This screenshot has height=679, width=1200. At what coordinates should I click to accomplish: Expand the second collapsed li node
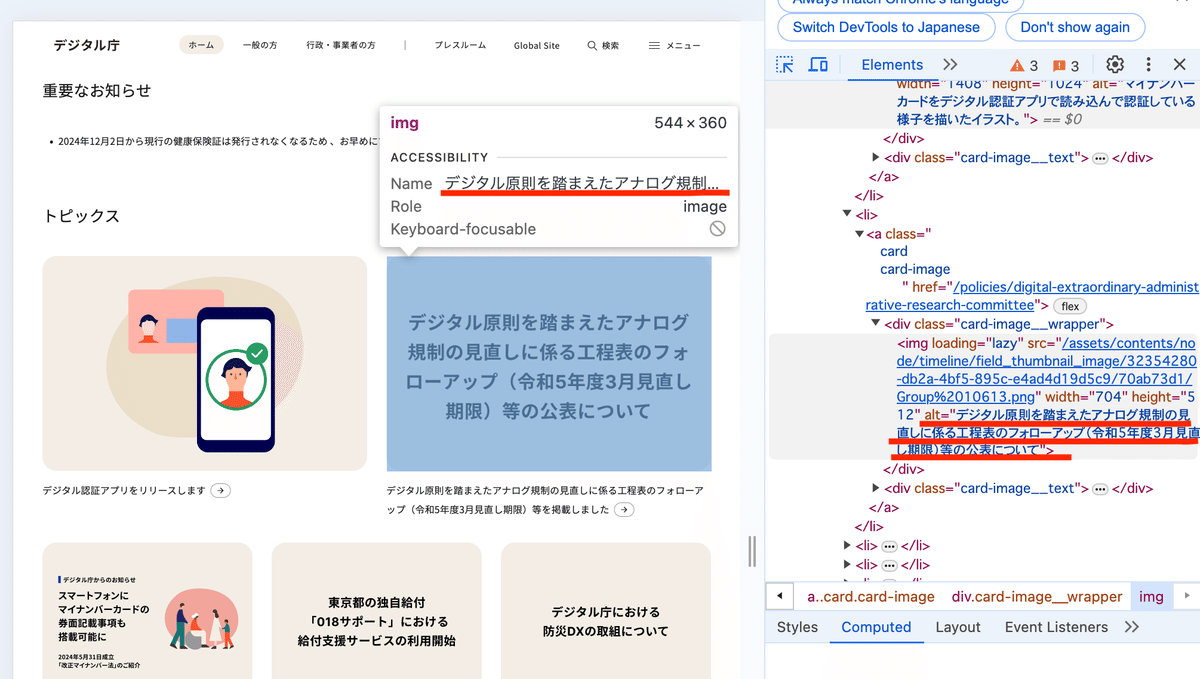(848, 565)
